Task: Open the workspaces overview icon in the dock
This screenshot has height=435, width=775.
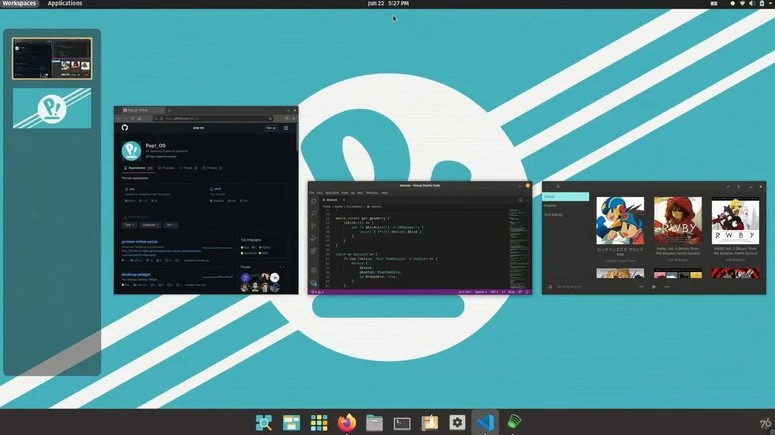Action: [291, 423]
